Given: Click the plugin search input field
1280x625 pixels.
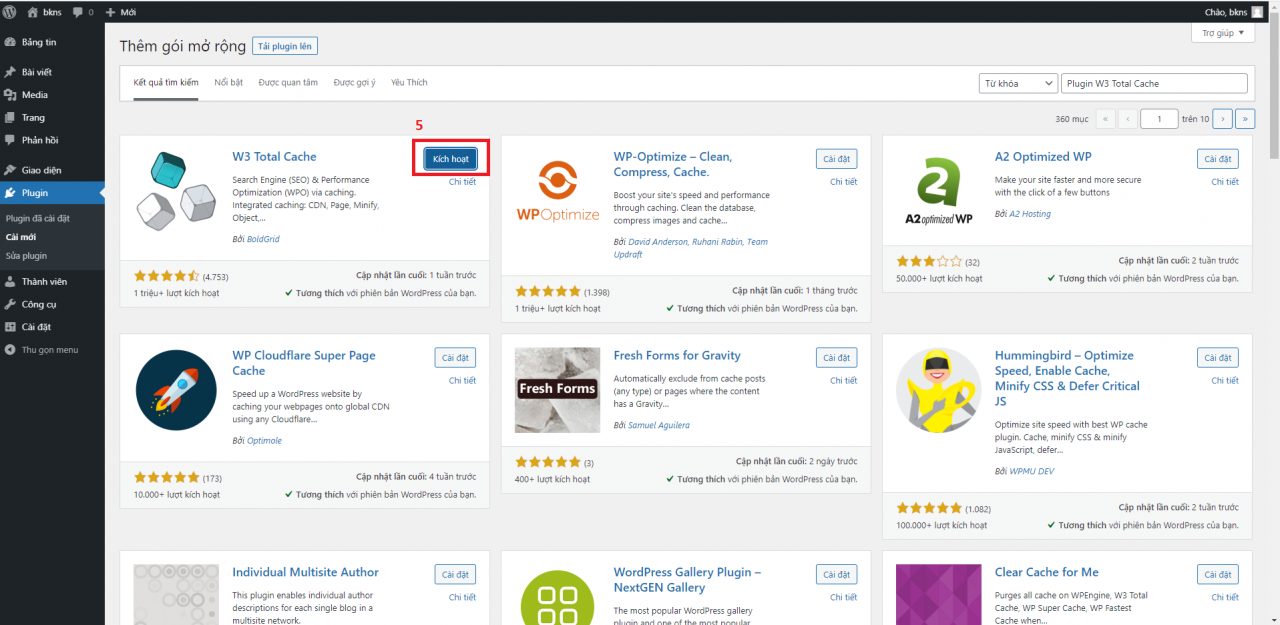Looking at the screenshot, I should 1155,83.
